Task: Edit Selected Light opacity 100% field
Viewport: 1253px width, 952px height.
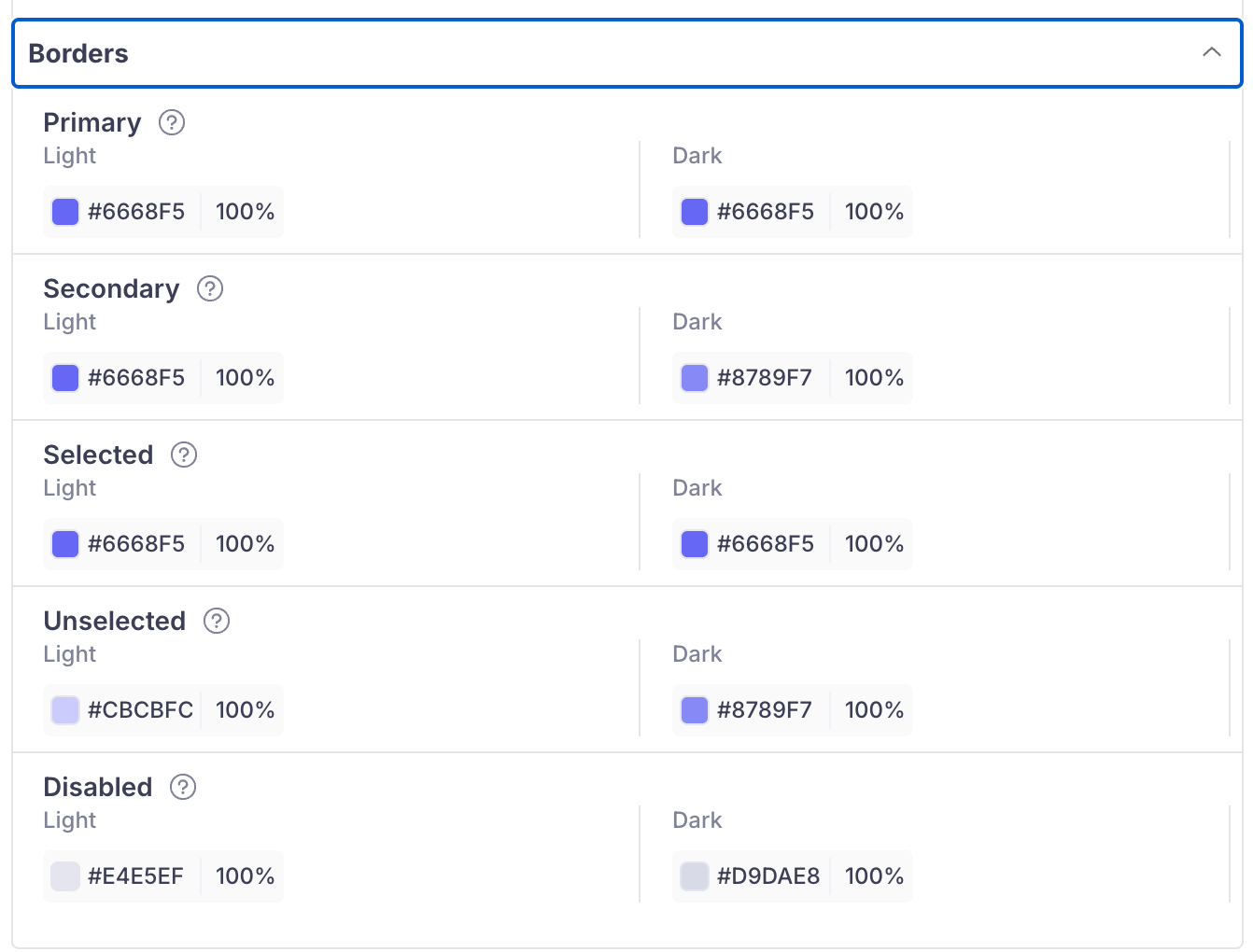Action: point(245,544)
